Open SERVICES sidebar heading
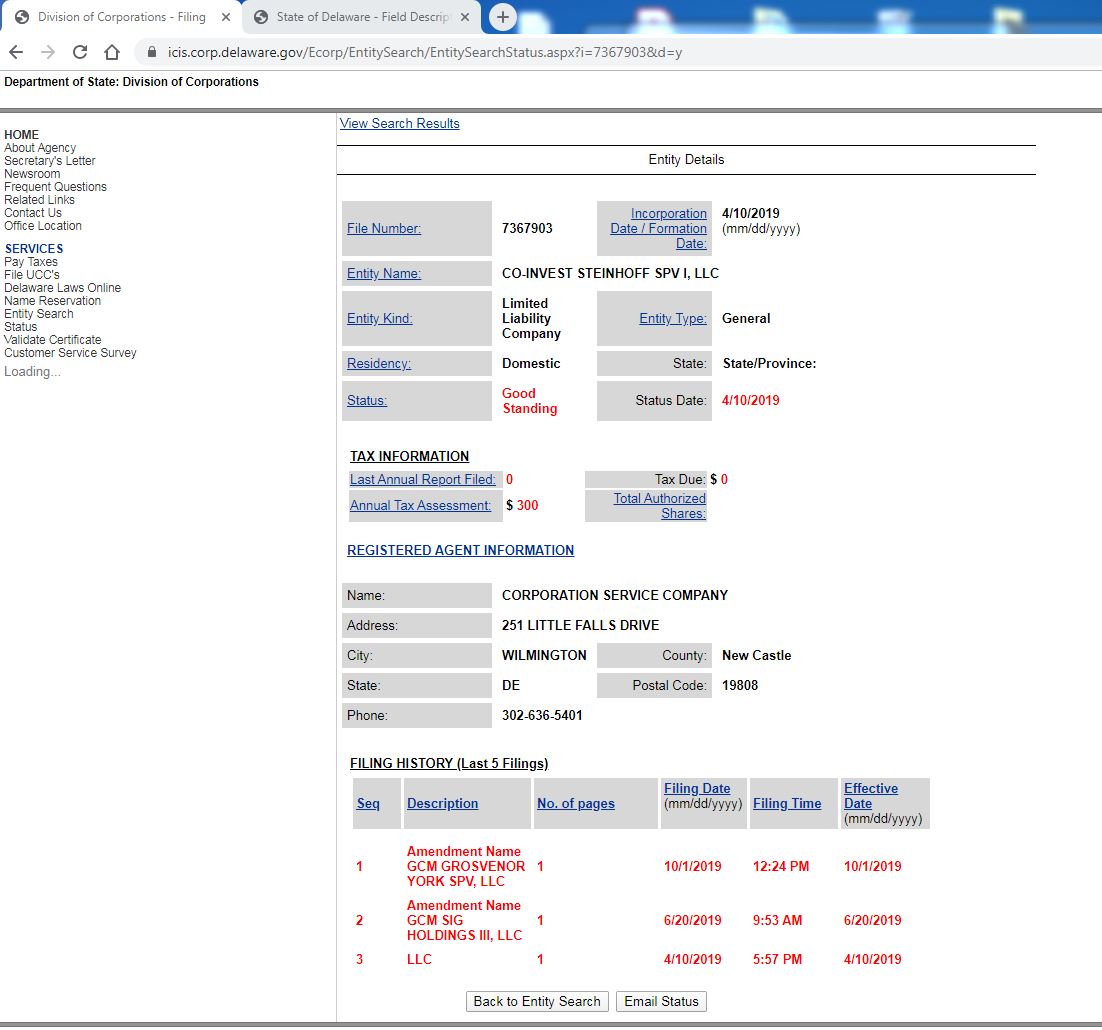1102x1030 pixels. pos(34,249)
